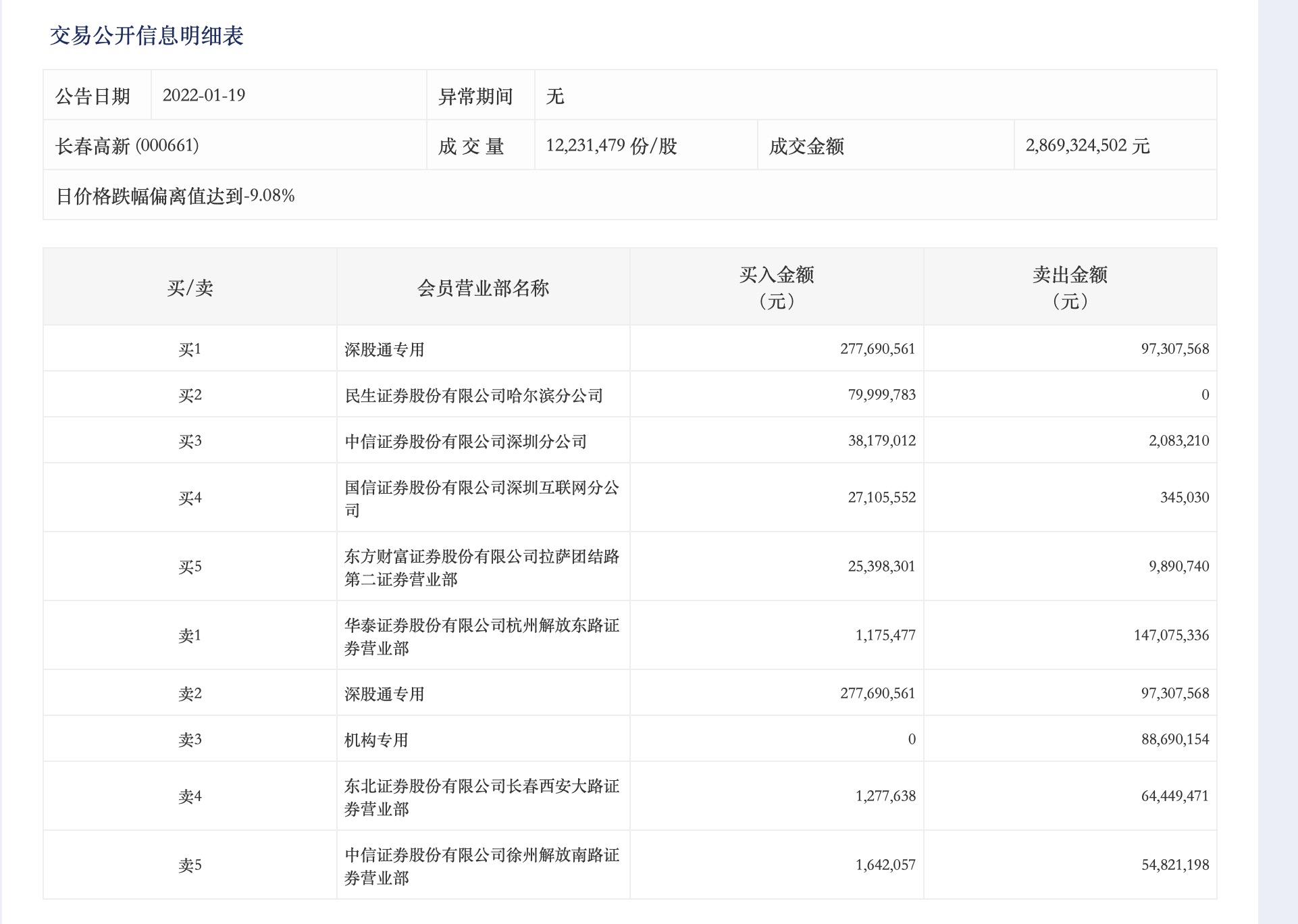The image size is (1298, 924).
Task: Click 民生证券股份有限公司哈尔滨分公司 entry
Action: tap(473, 395)
